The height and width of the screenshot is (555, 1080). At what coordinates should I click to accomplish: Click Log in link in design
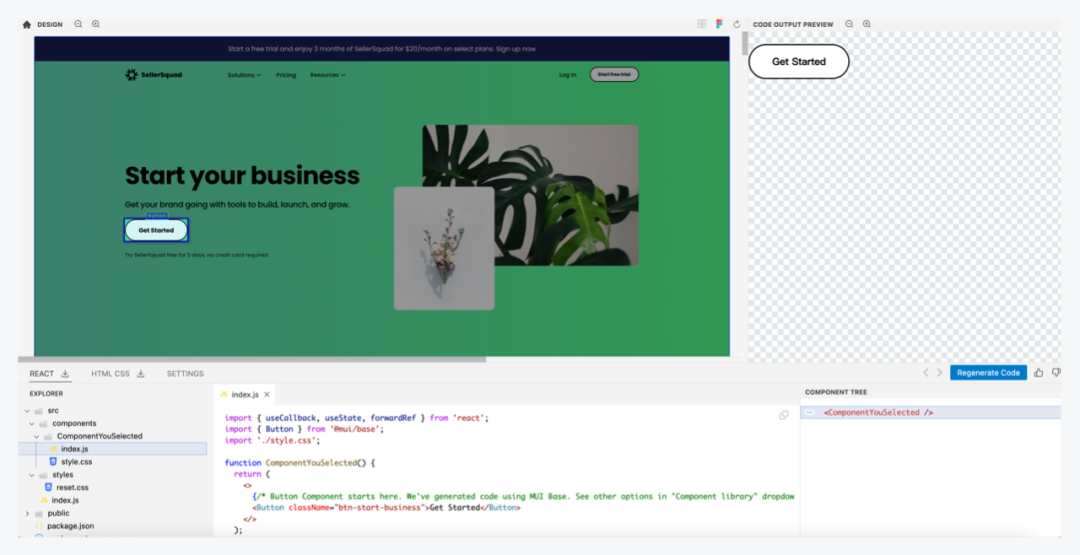coord(568,75)
